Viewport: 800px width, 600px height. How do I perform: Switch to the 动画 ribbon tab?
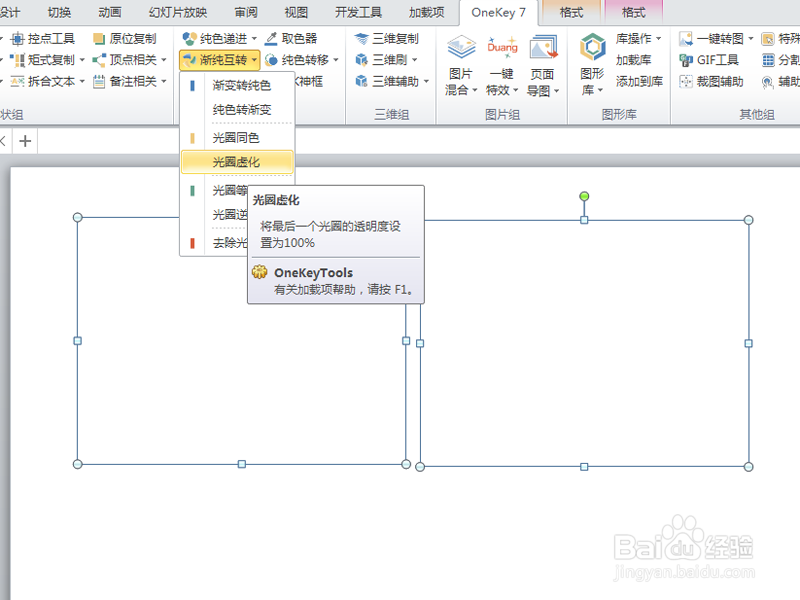[x=110, y=12]
